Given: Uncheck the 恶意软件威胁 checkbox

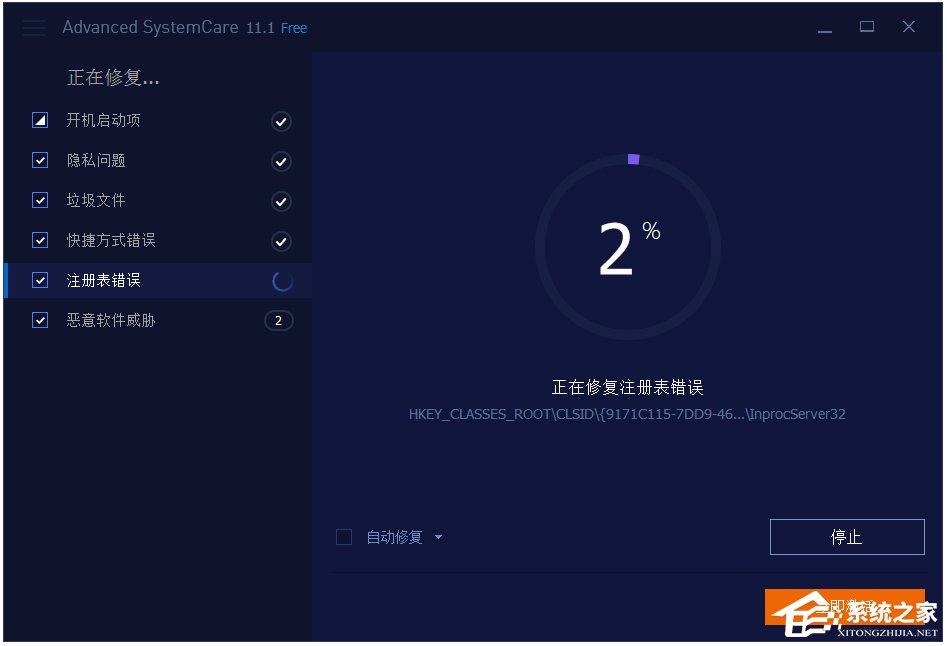Looking at the screenshot, I should pyautogui.click(x=40, y=320).
